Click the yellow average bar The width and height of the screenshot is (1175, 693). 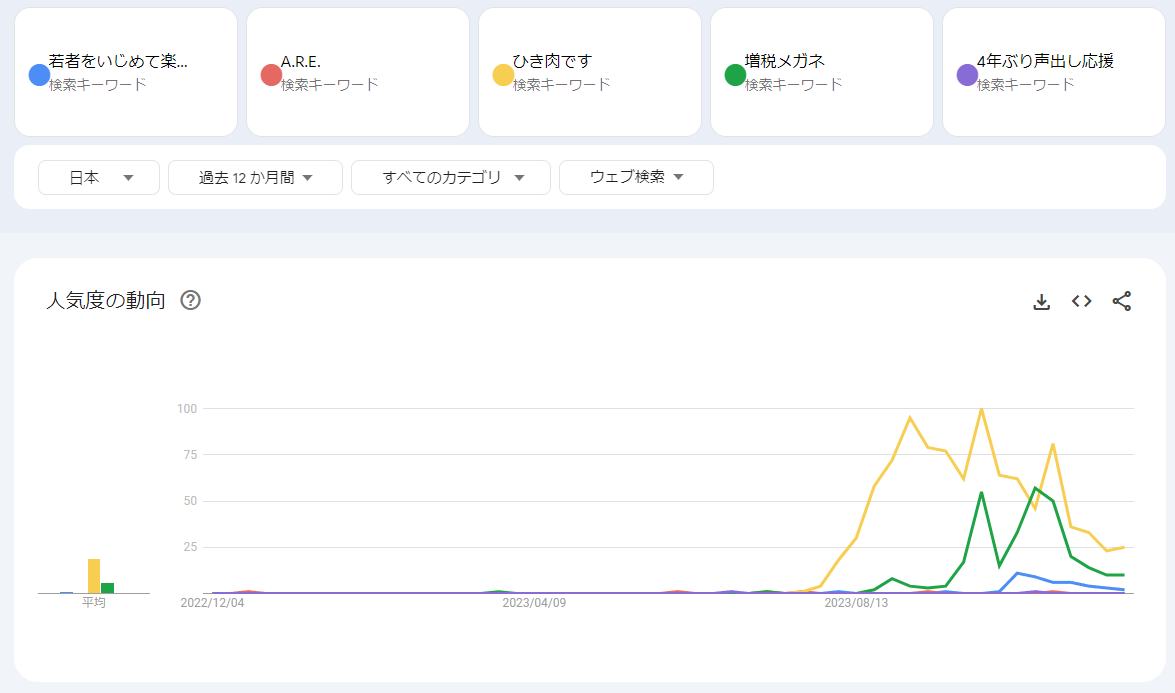tap(94, 576)
